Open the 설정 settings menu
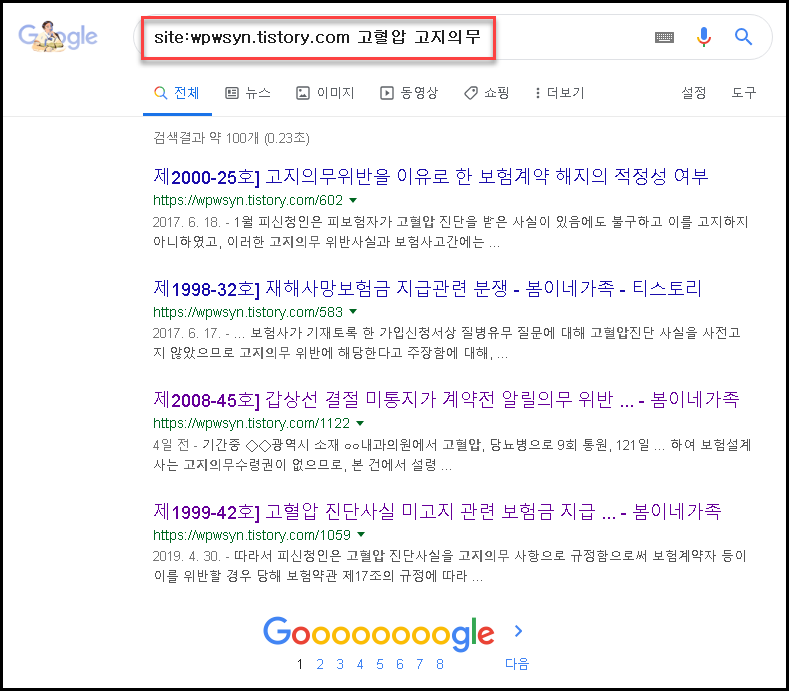 tap(693, 93)
